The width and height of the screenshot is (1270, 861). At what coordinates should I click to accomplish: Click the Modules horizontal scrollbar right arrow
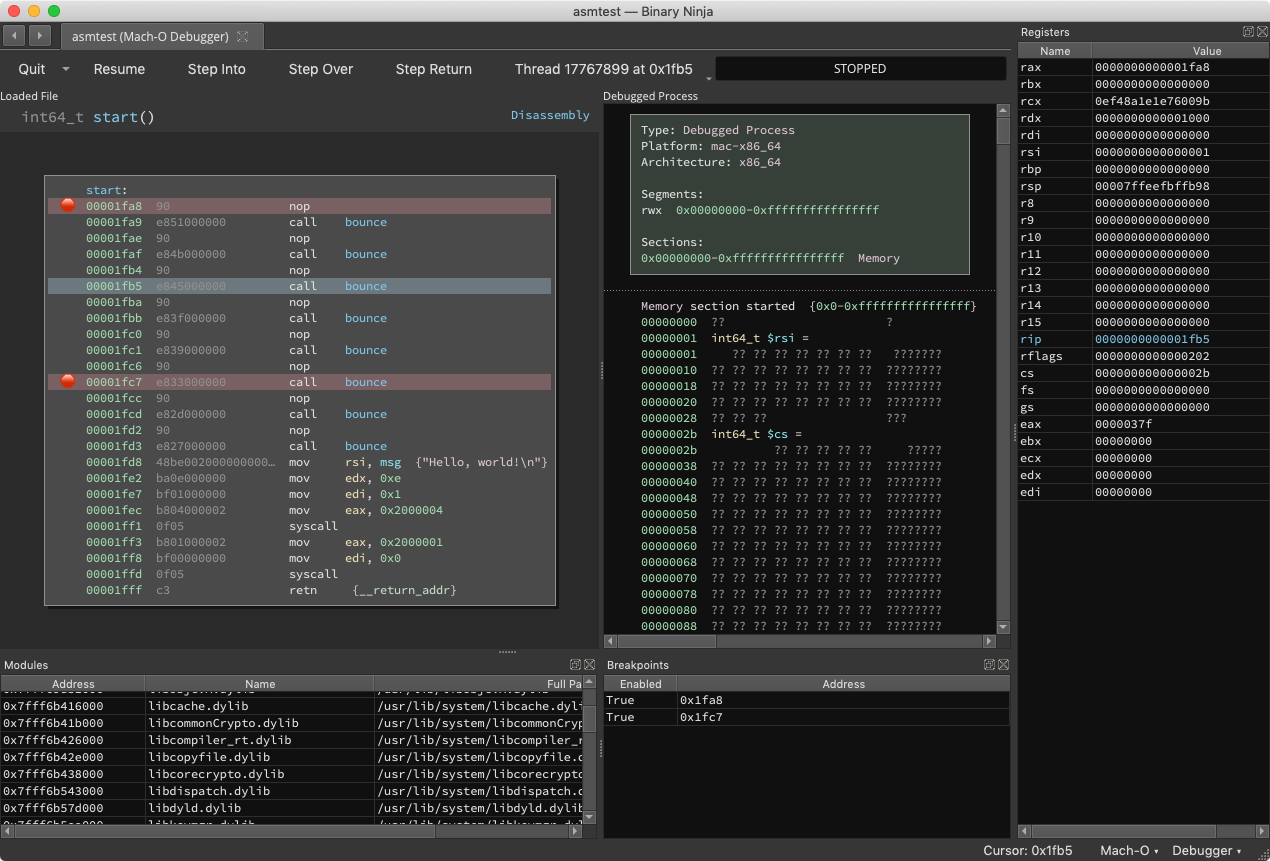click(575, 830)
